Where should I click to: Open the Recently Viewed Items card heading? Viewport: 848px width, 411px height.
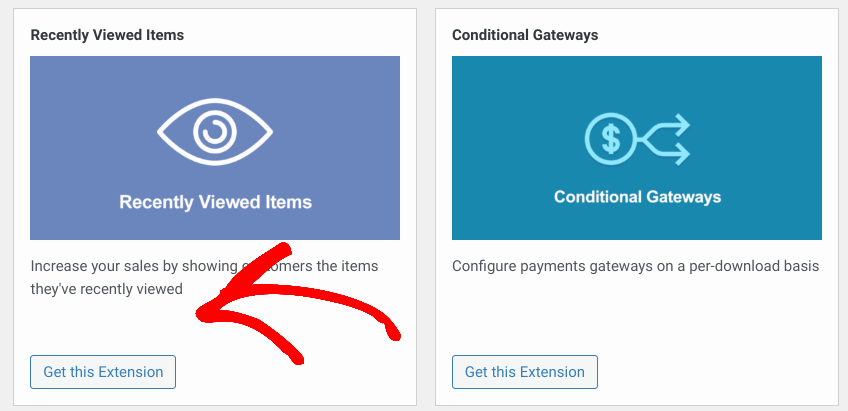click(107, 35)
